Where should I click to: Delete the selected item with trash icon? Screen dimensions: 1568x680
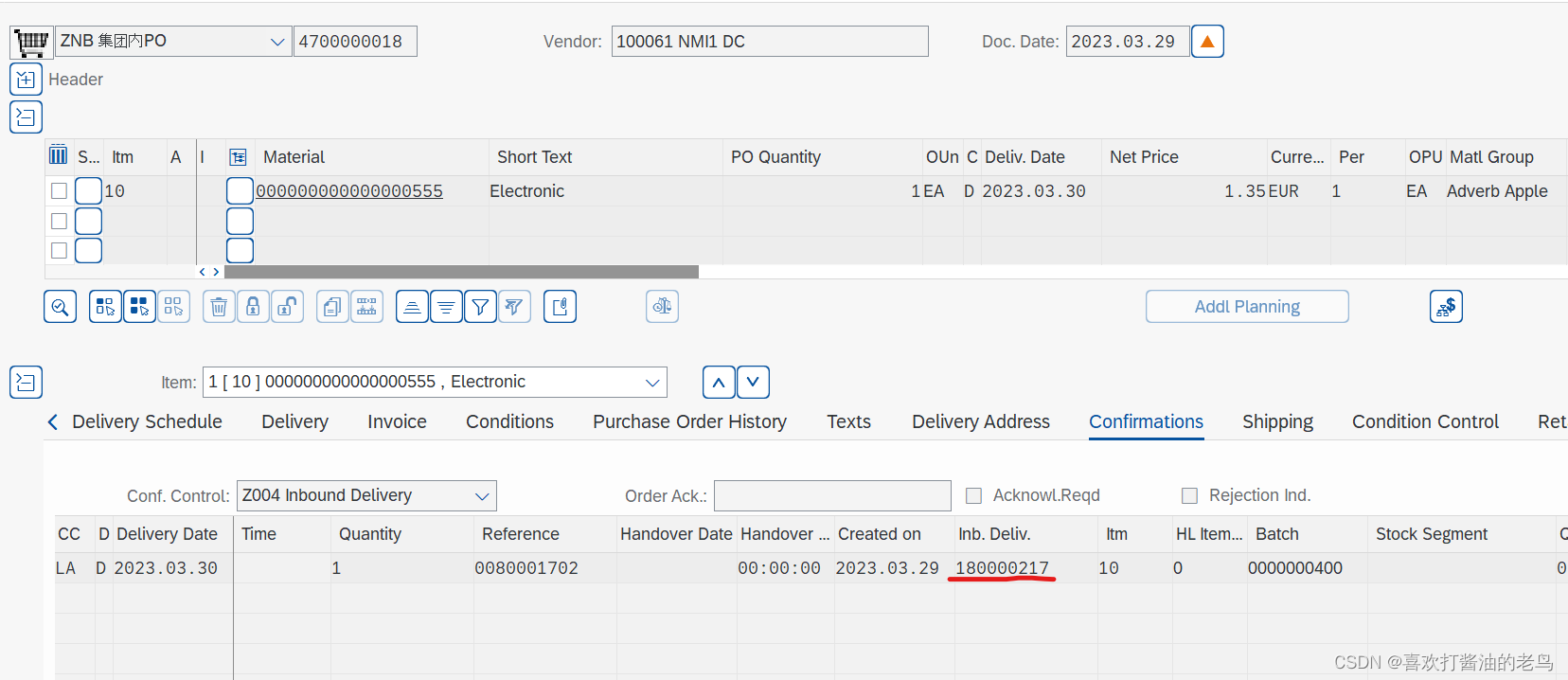point(219,306)
